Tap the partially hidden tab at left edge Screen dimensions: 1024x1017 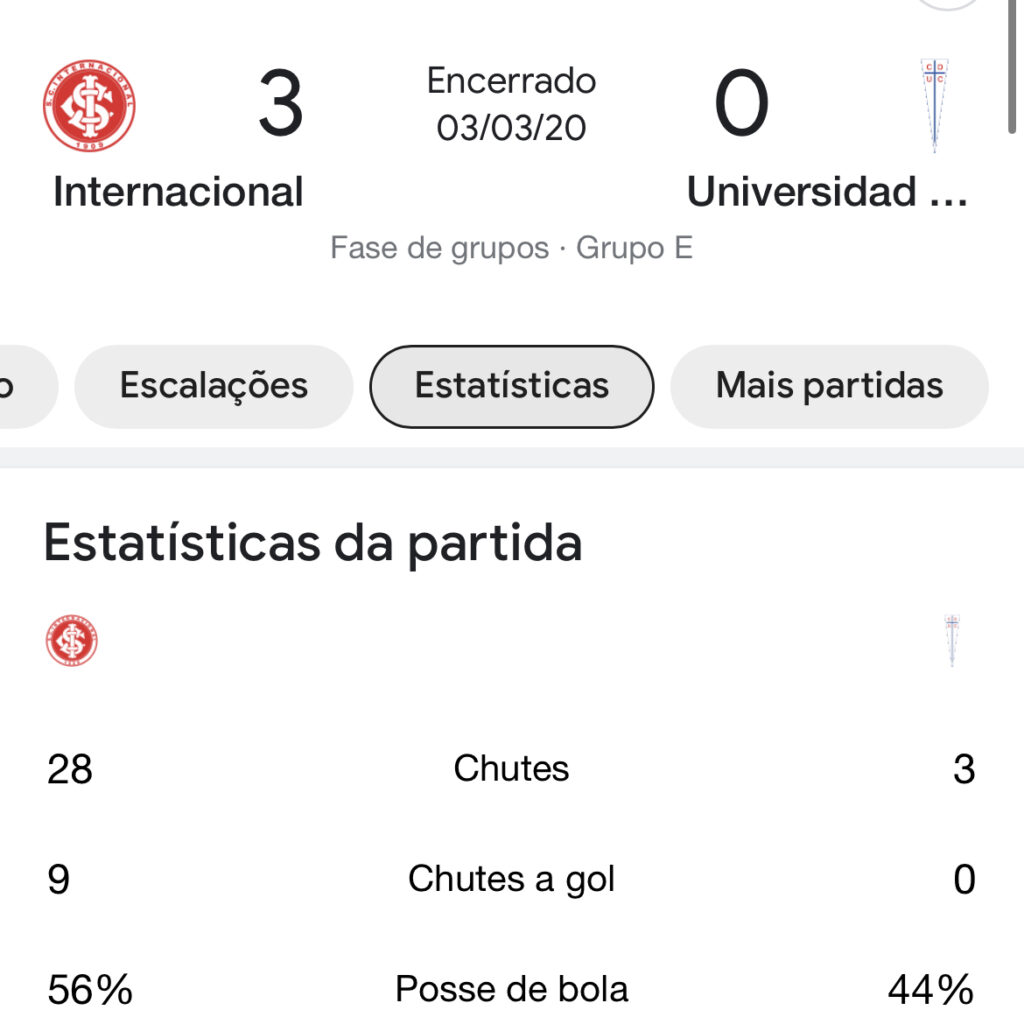click(x=26, y=386)
